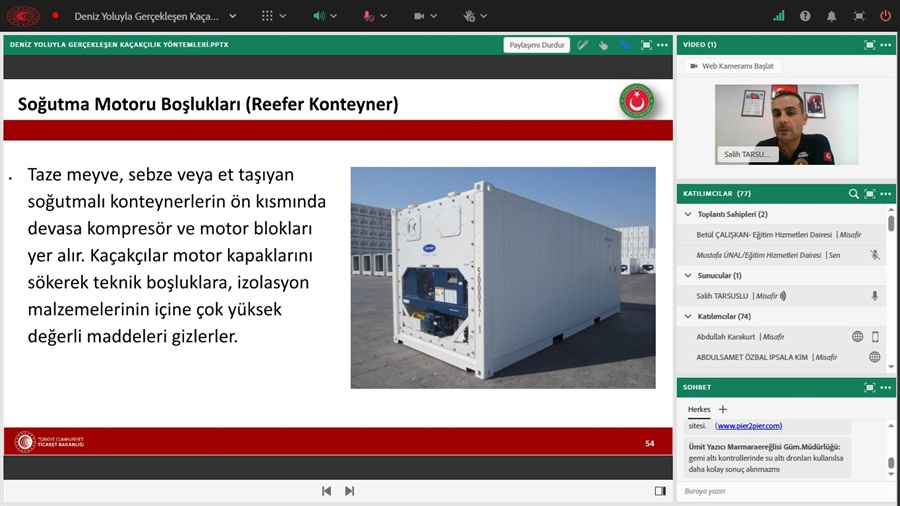Click the raise hand status icon

pos(469,16)
